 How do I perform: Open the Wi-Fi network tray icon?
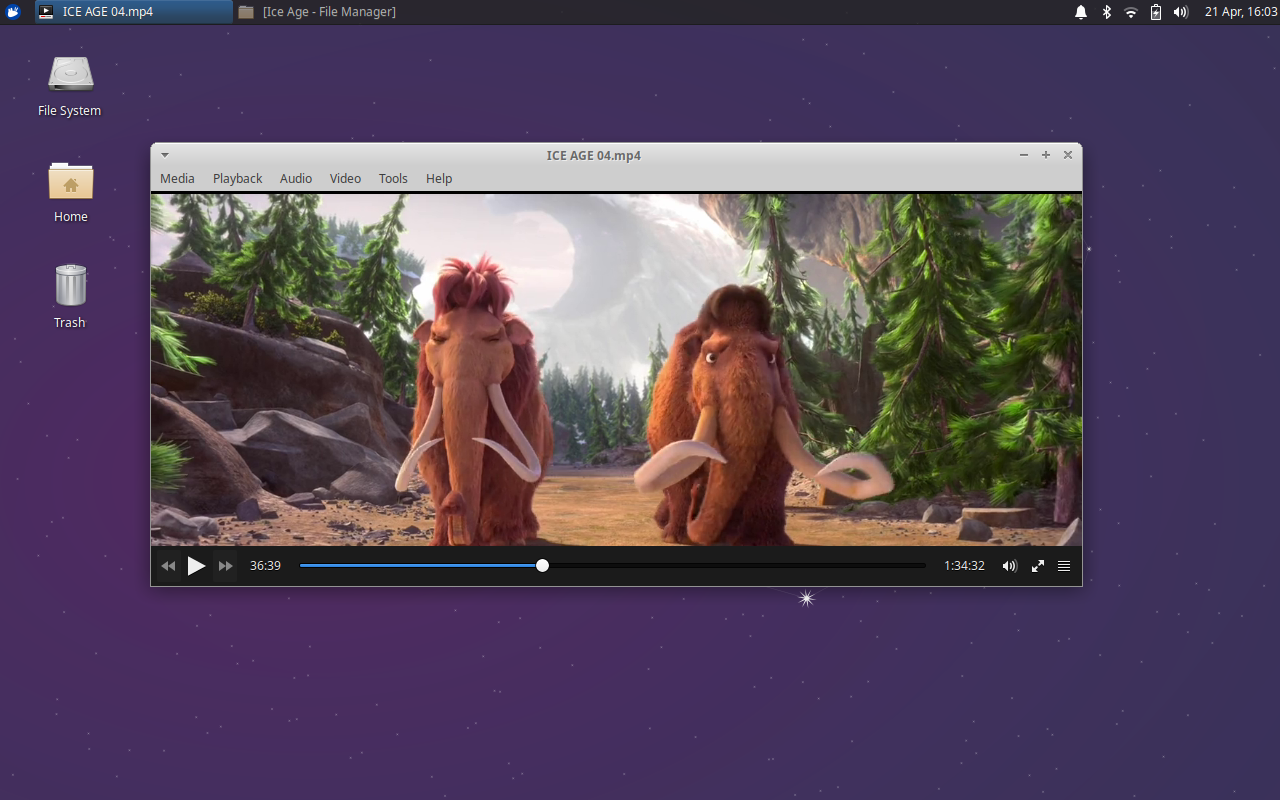click(x=1131, y=12)
